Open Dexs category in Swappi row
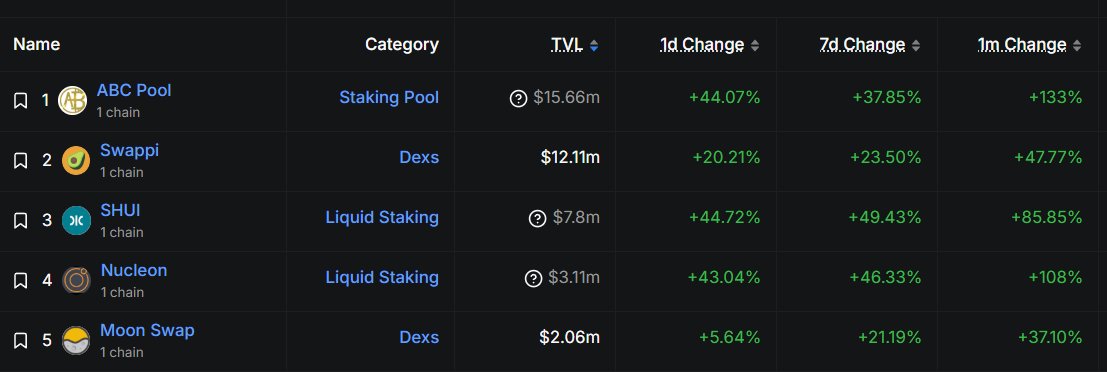The width and height of the screenshot is (1107, 372). tap(419, 157)
